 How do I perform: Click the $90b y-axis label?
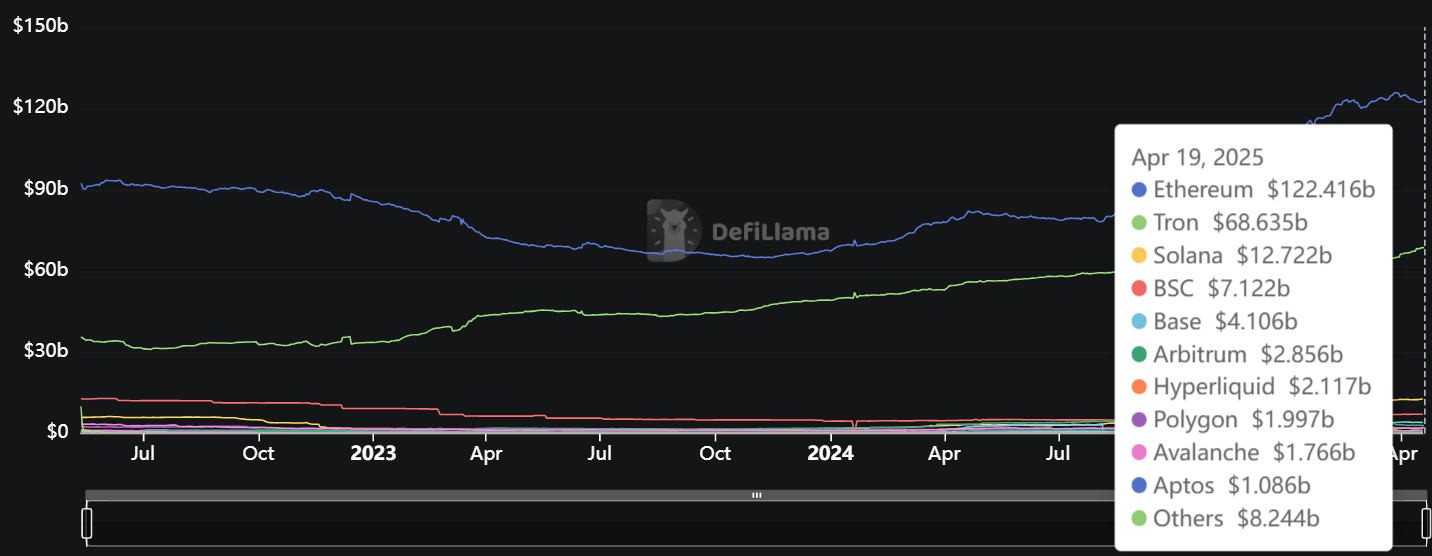pyautogui.click(x=44, y=189)
